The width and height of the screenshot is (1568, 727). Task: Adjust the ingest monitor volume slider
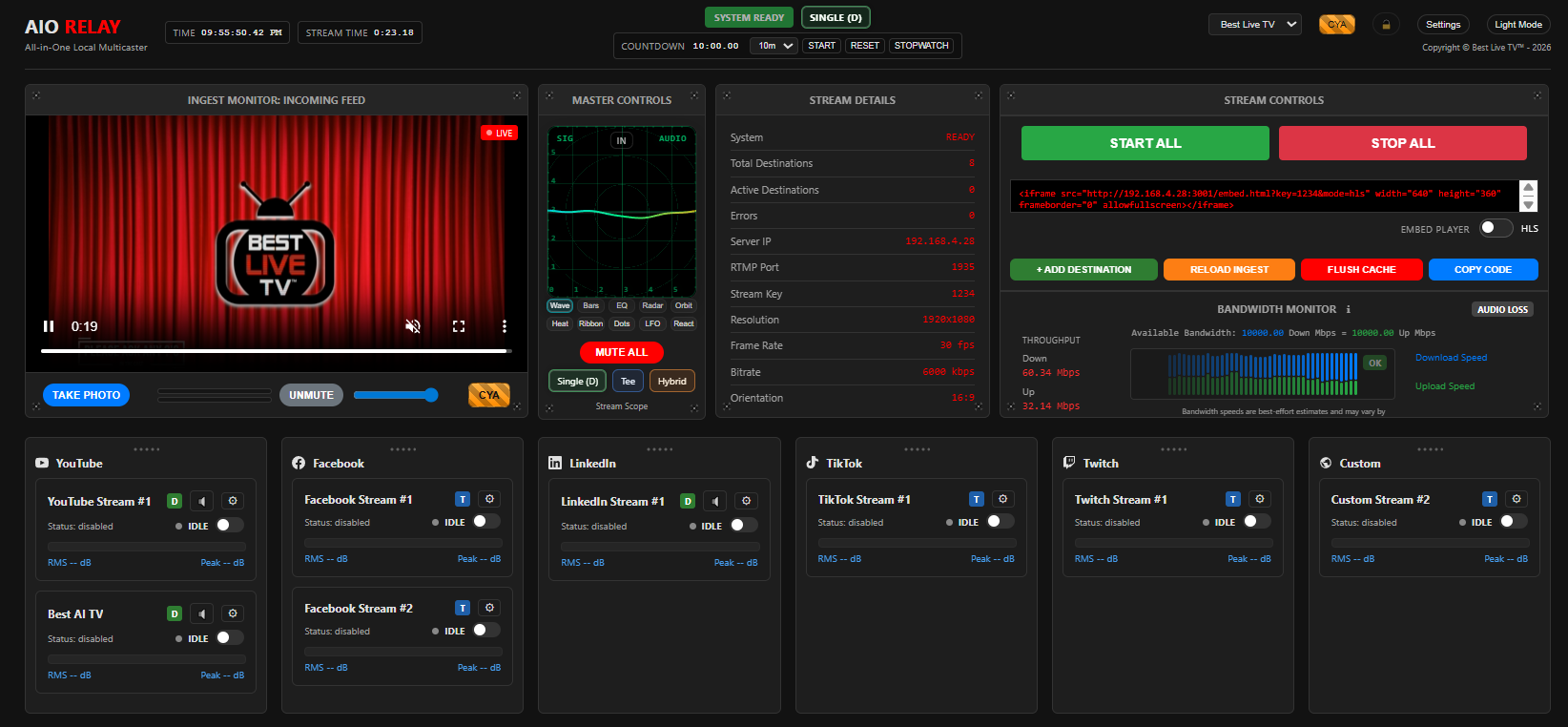click(x=395, y=395)
